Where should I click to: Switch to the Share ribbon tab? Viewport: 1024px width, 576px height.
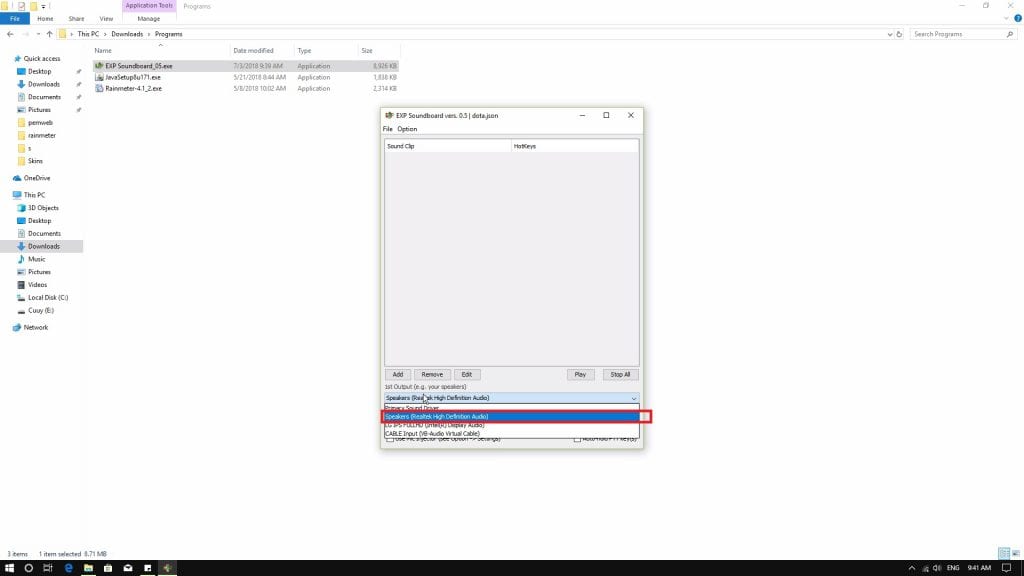coord(76,19)
